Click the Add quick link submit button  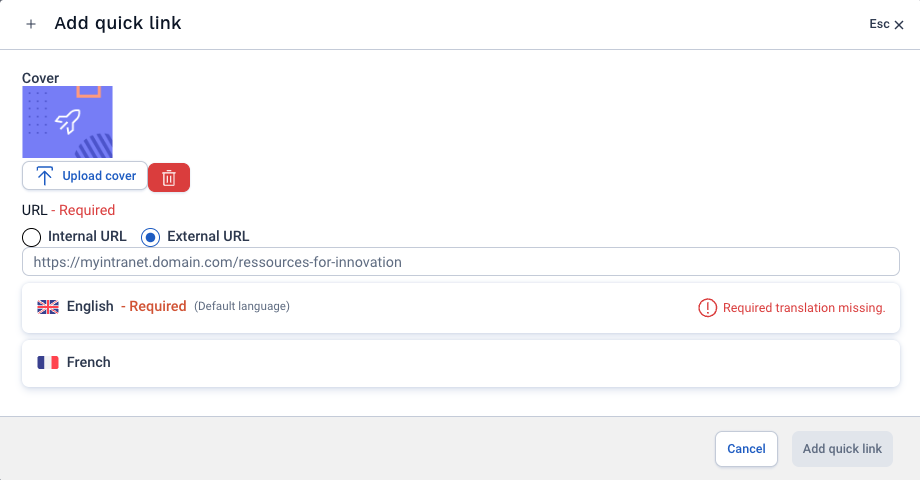click(843, 449)
